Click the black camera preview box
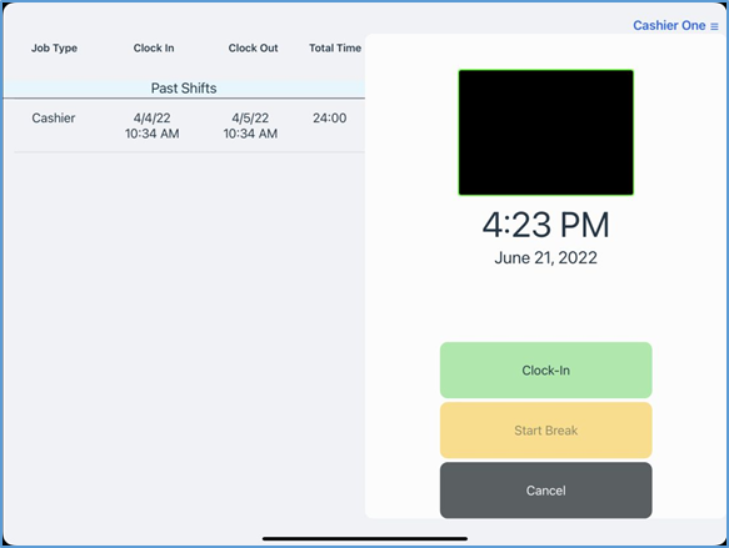The height and width of the screenshot is (548, 729). point(546,132)
